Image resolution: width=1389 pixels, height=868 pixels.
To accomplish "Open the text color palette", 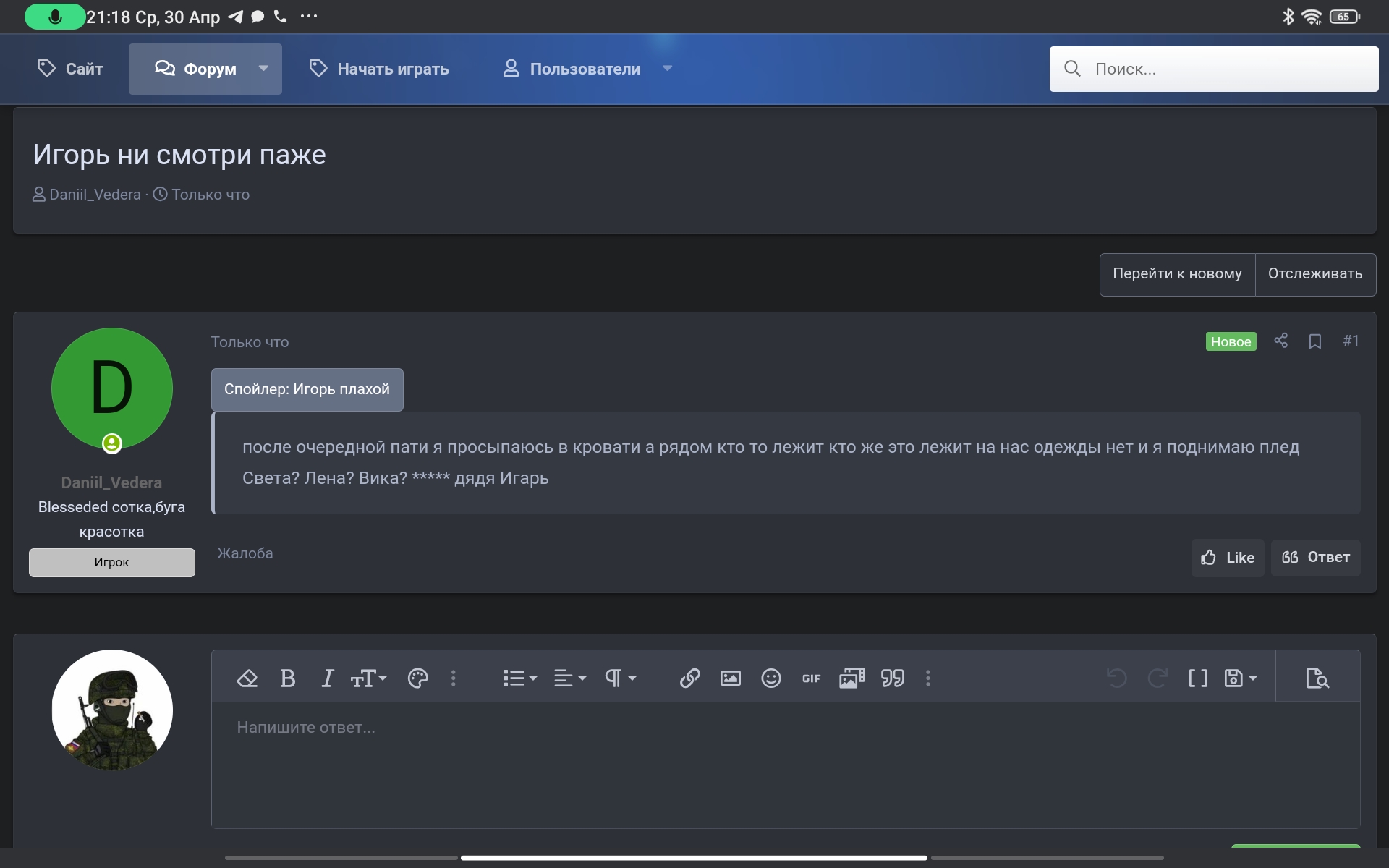I will (x=418, y=678).
